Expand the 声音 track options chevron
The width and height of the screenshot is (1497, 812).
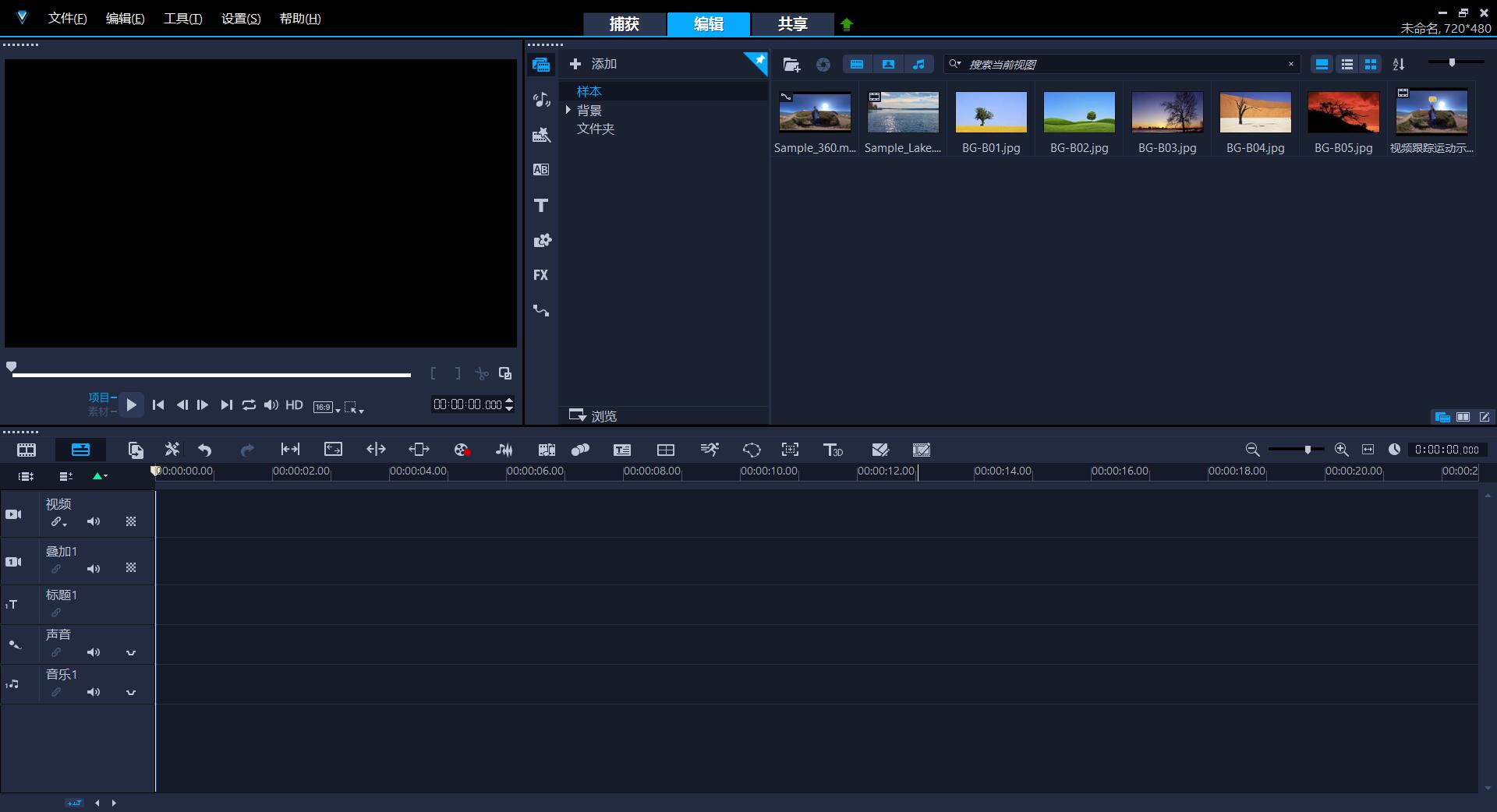pos(131,653)
